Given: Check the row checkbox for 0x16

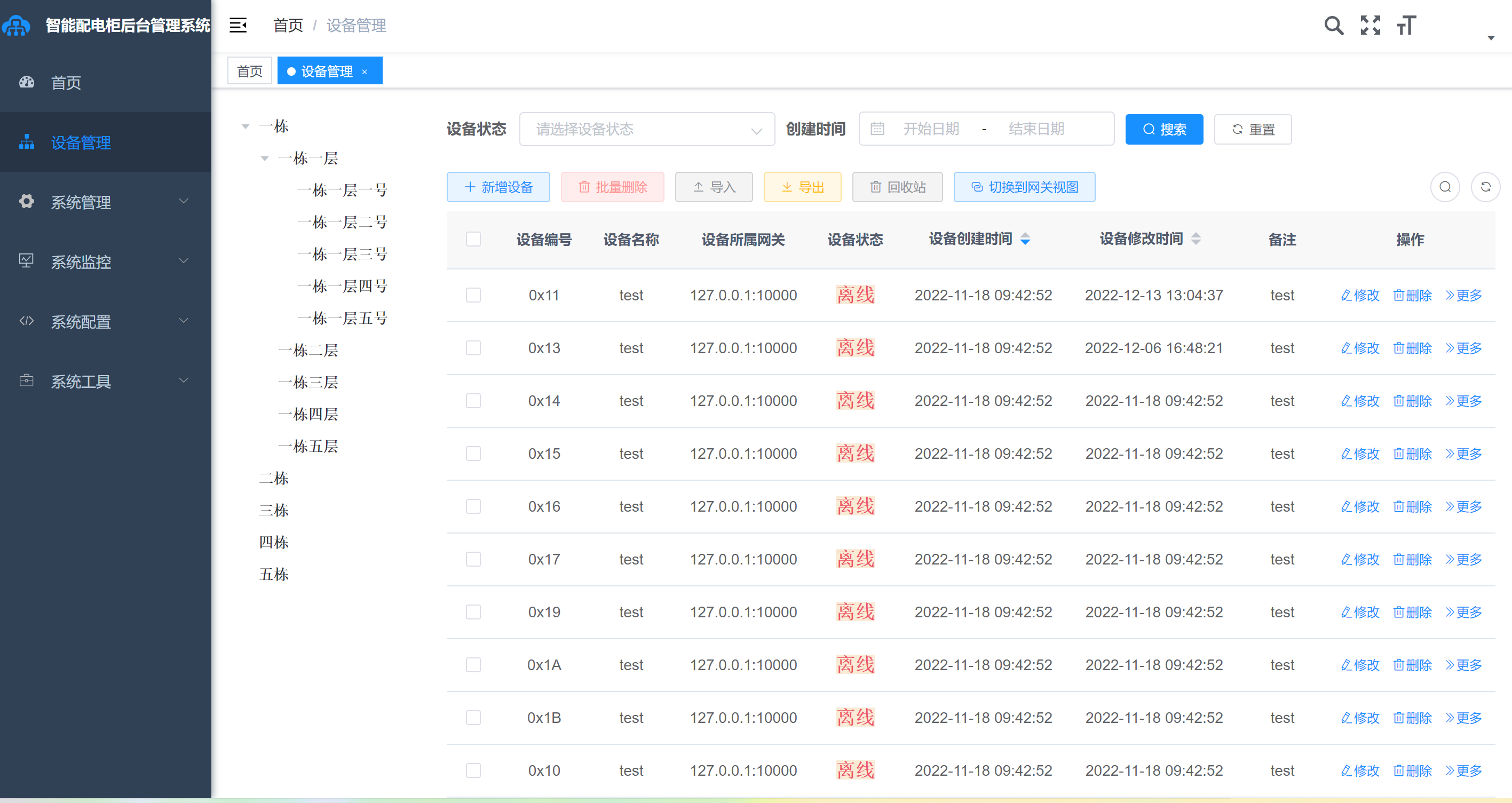Looking at the screenshot, I should pos(473,506).
